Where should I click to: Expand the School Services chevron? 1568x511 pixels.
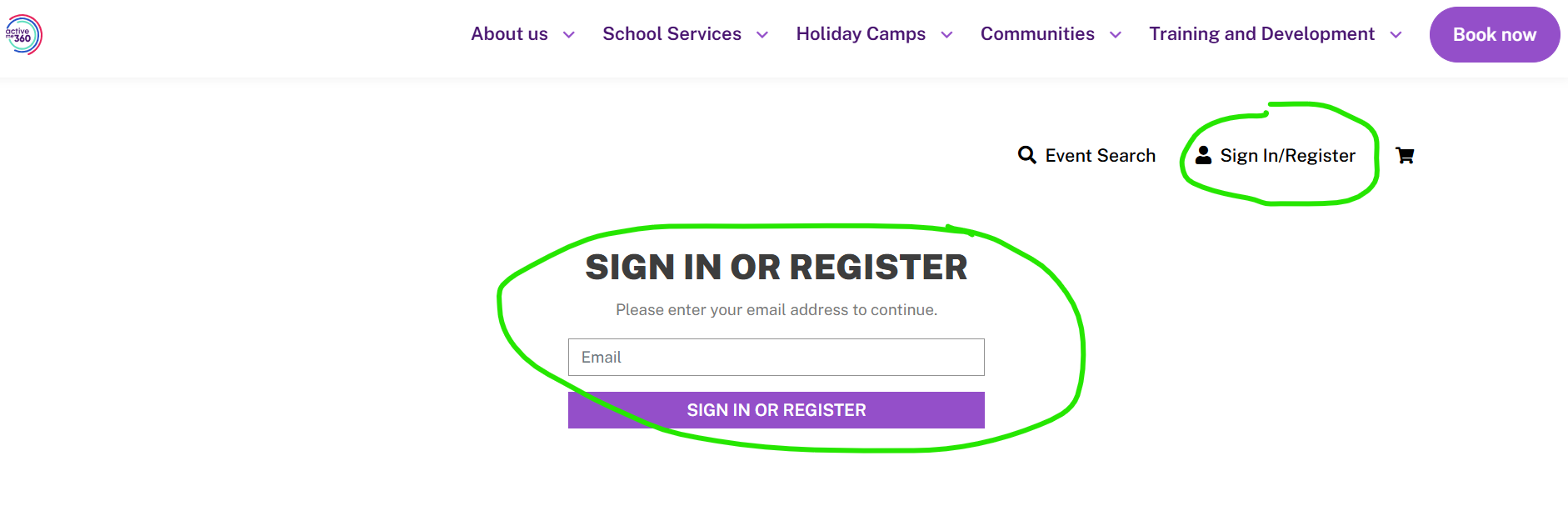point(762,35)
